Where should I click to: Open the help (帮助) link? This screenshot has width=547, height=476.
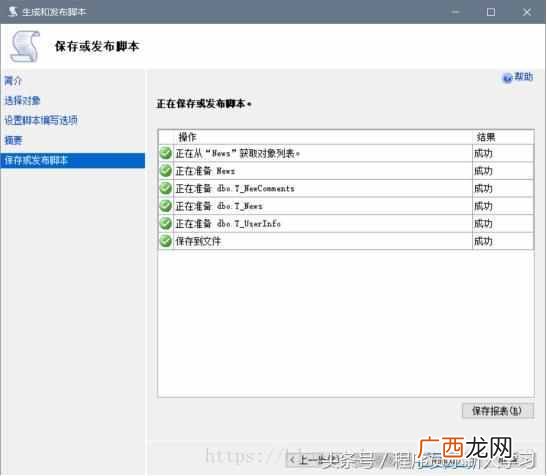coord(518,77)
